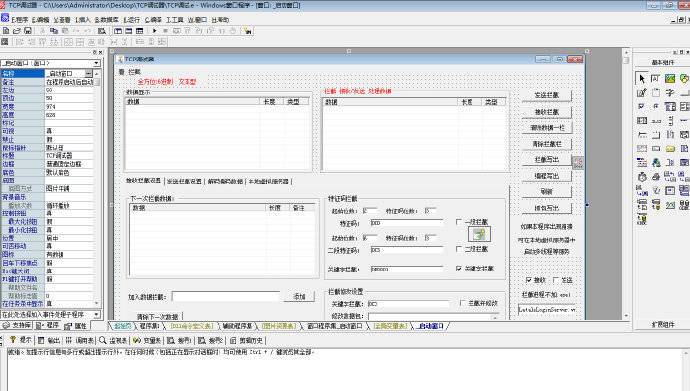690x391 pixels.
Task: Select the arrow pointer tool in component box
Action: coord(642,79)
